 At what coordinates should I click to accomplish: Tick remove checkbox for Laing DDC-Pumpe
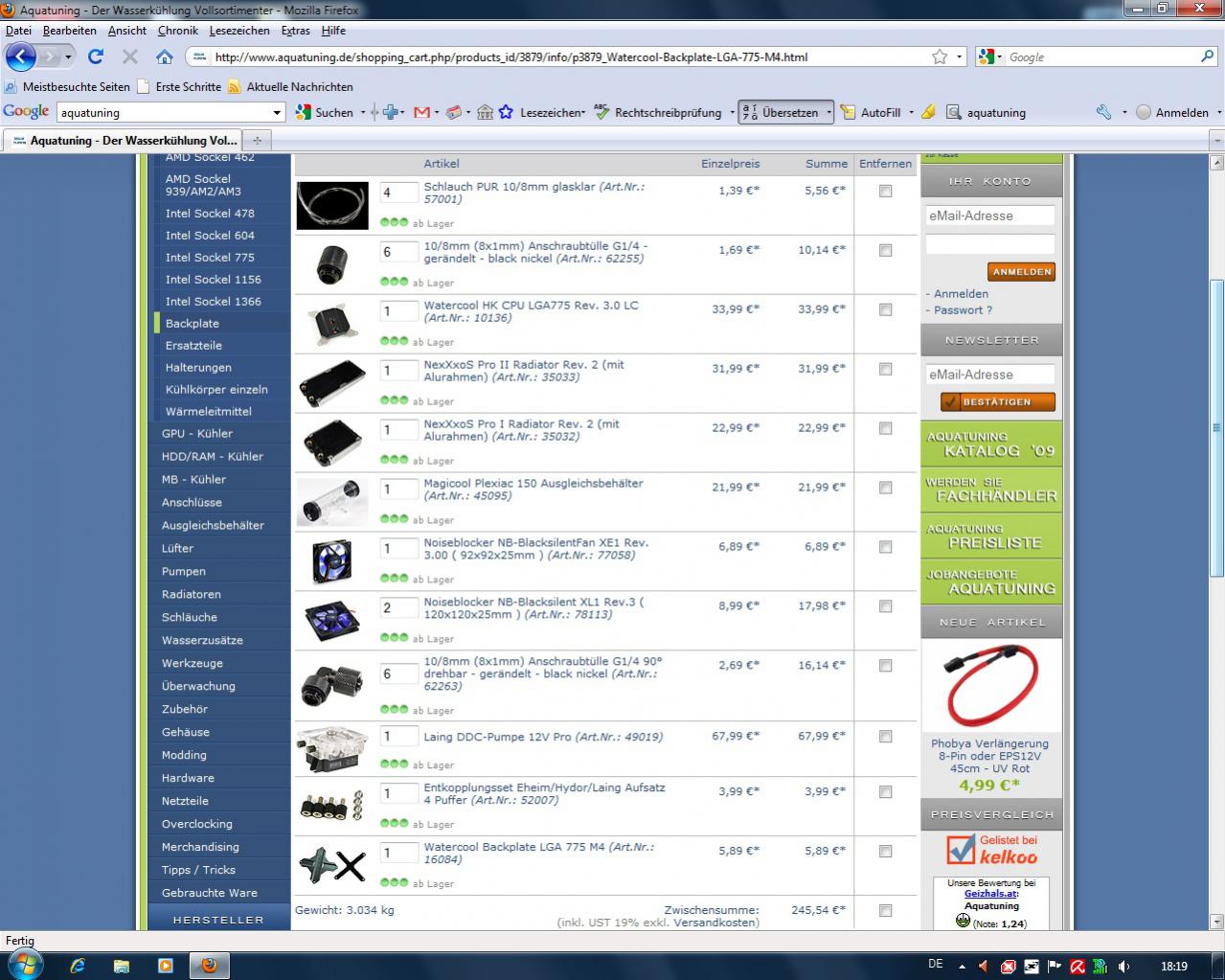(885, 737)
